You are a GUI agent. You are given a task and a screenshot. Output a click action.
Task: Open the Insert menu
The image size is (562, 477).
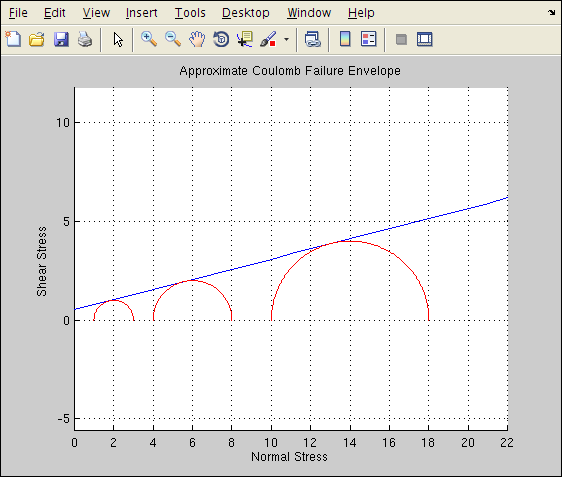point(142,13)
